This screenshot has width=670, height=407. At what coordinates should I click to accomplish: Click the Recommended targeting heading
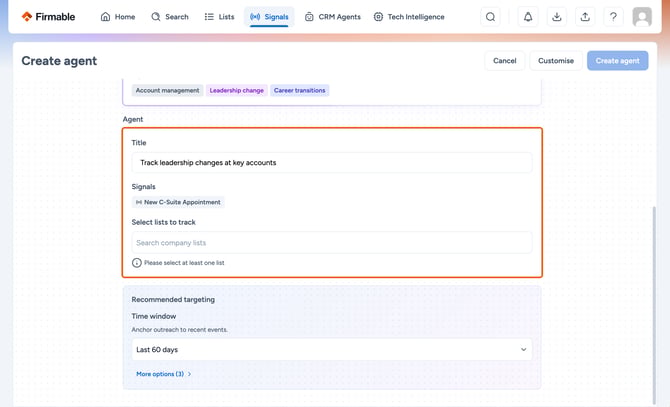pyautogui.click(x=173, y=299)
